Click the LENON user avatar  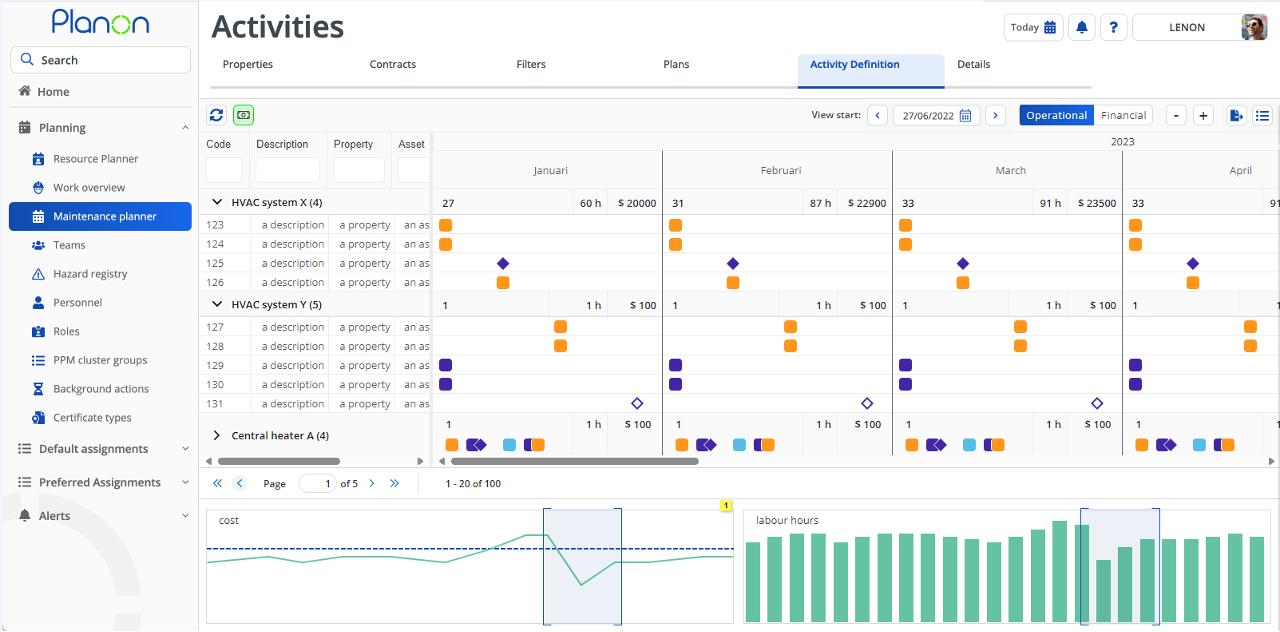tap(1254, 28)
